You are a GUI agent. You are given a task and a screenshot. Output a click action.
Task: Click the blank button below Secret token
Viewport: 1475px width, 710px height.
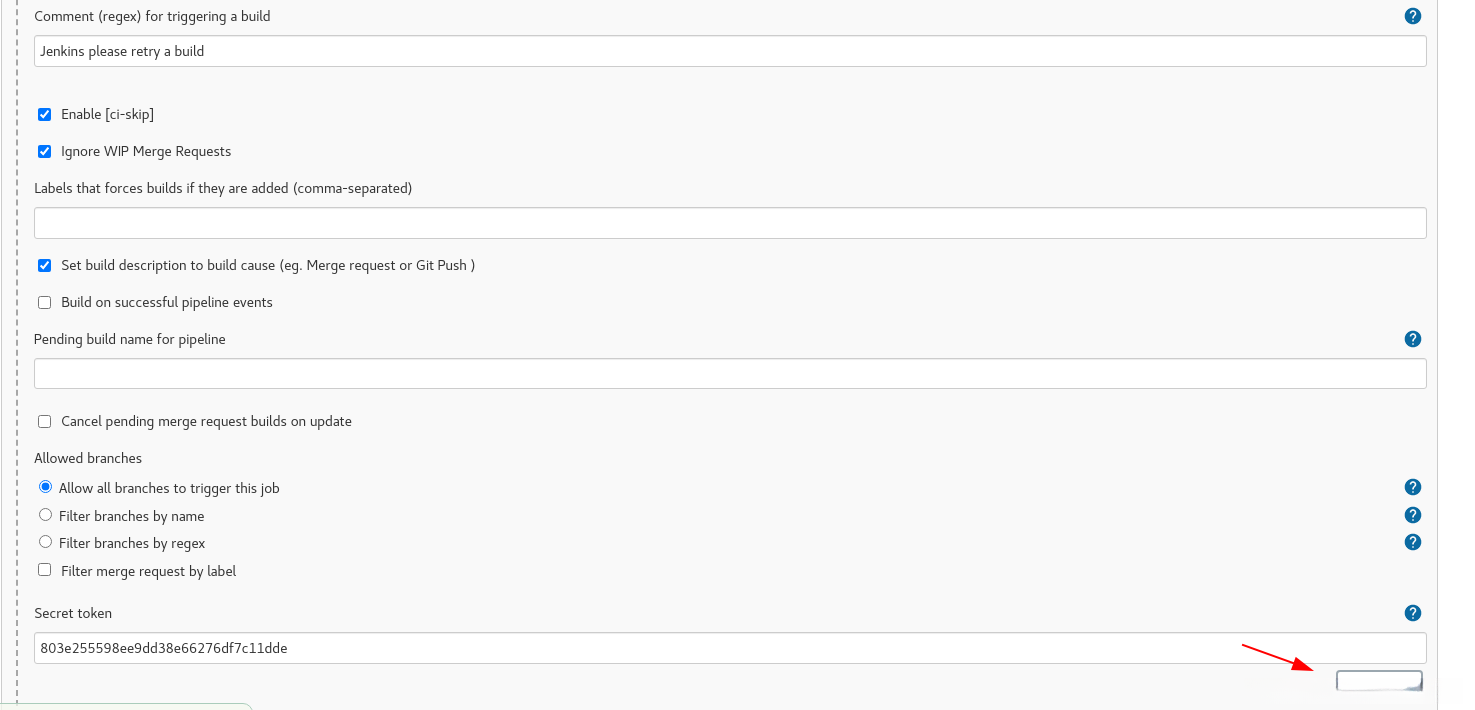(x=1379, y=681)
